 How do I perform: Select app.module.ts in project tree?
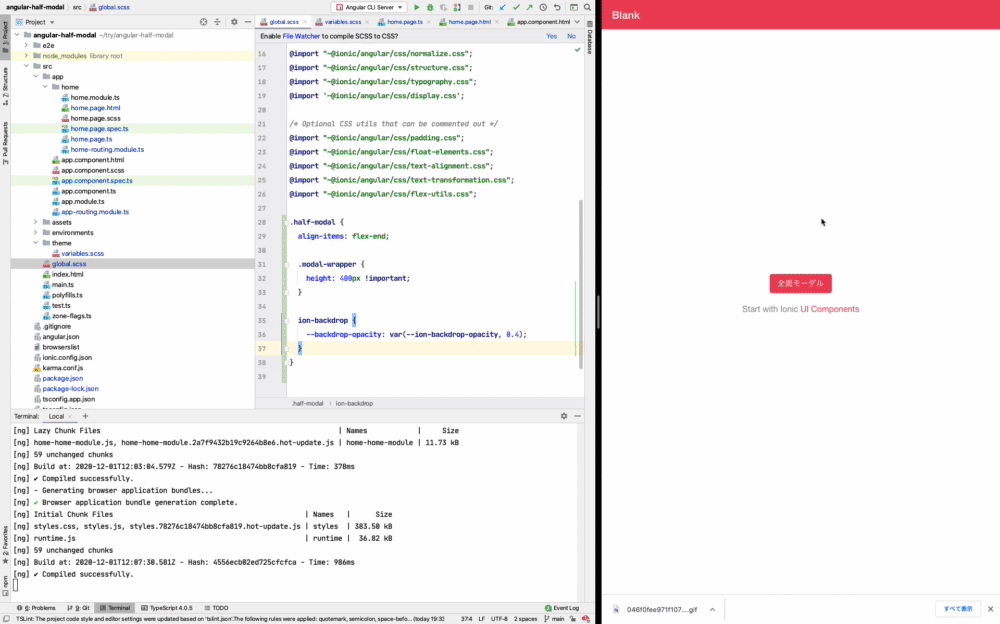82,201
